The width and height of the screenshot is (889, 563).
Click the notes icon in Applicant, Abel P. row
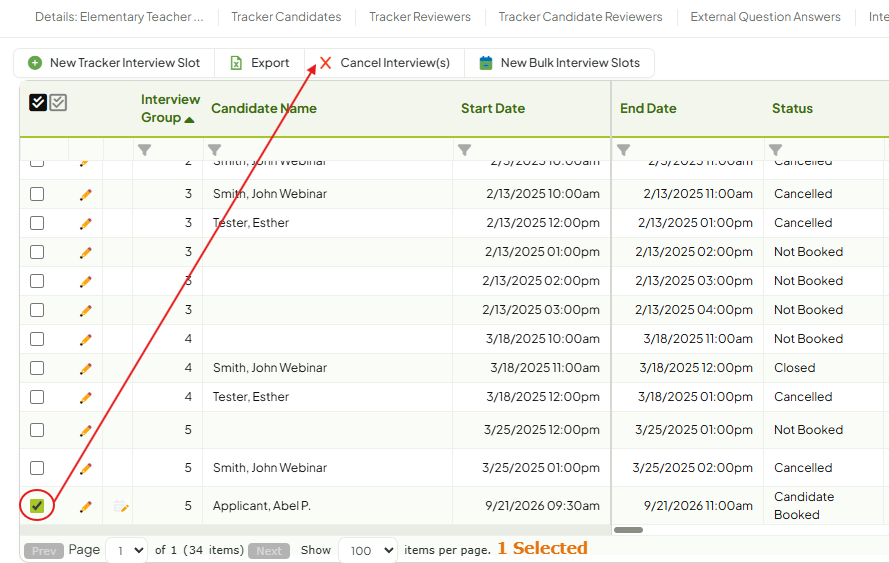point(121,506)
